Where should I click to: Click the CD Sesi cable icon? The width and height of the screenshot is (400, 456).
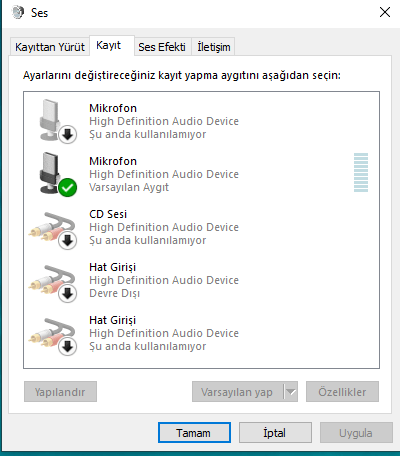(x=53, y=230)
